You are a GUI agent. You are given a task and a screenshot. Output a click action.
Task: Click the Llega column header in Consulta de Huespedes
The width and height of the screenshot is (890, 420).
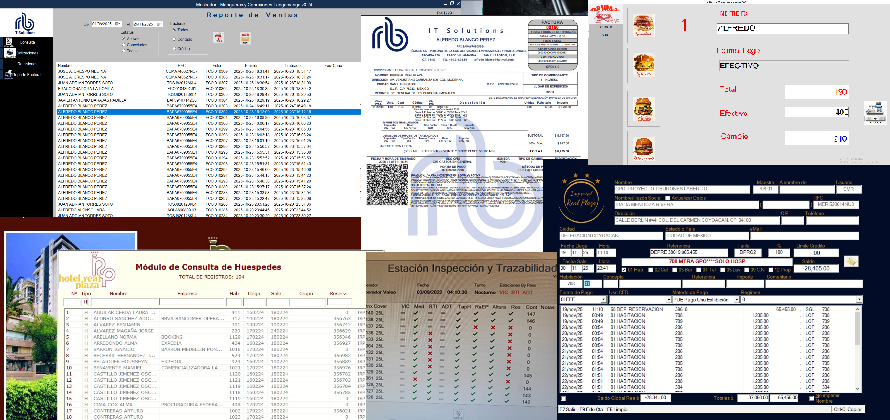click(x=253, y=293)
